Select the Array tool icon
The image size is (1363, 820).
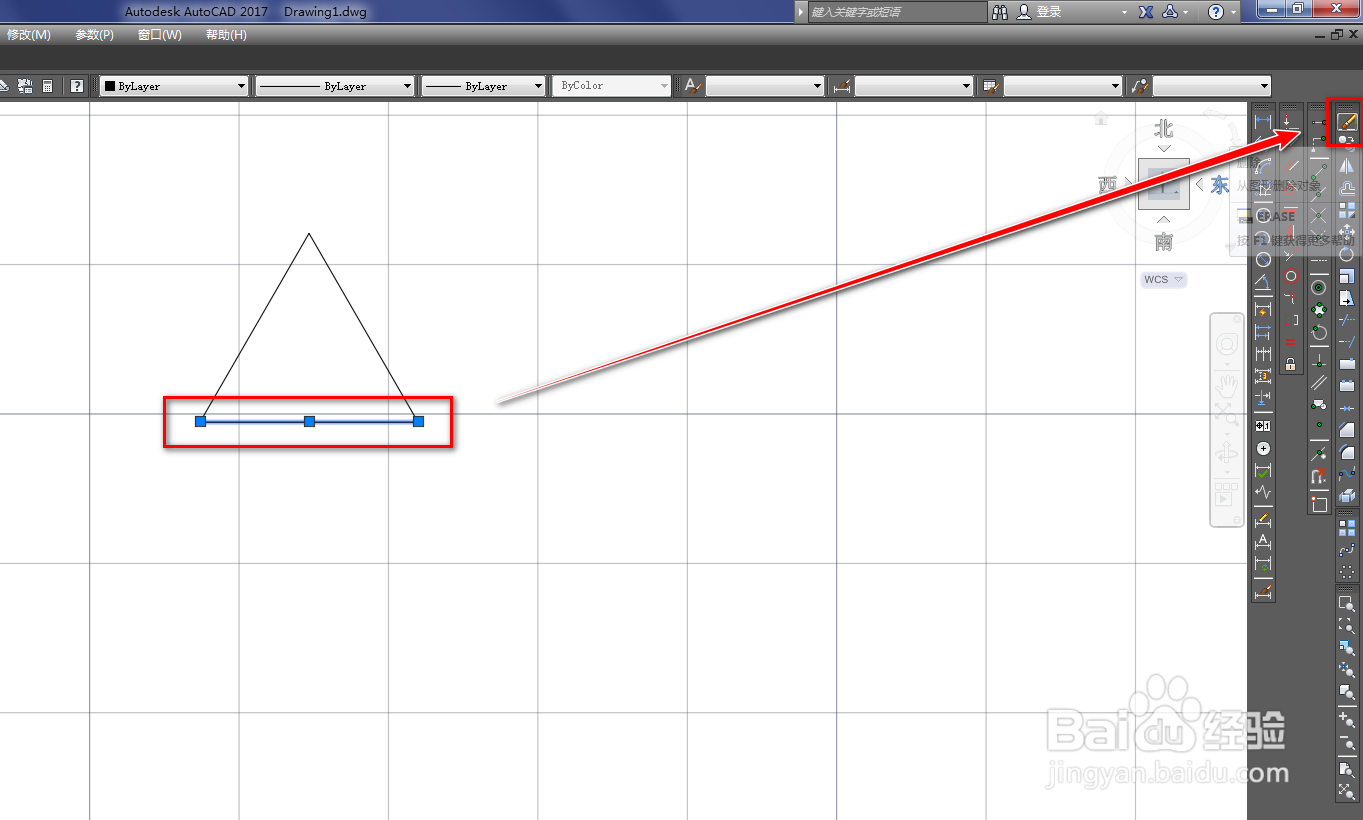tap(1346, 210)
